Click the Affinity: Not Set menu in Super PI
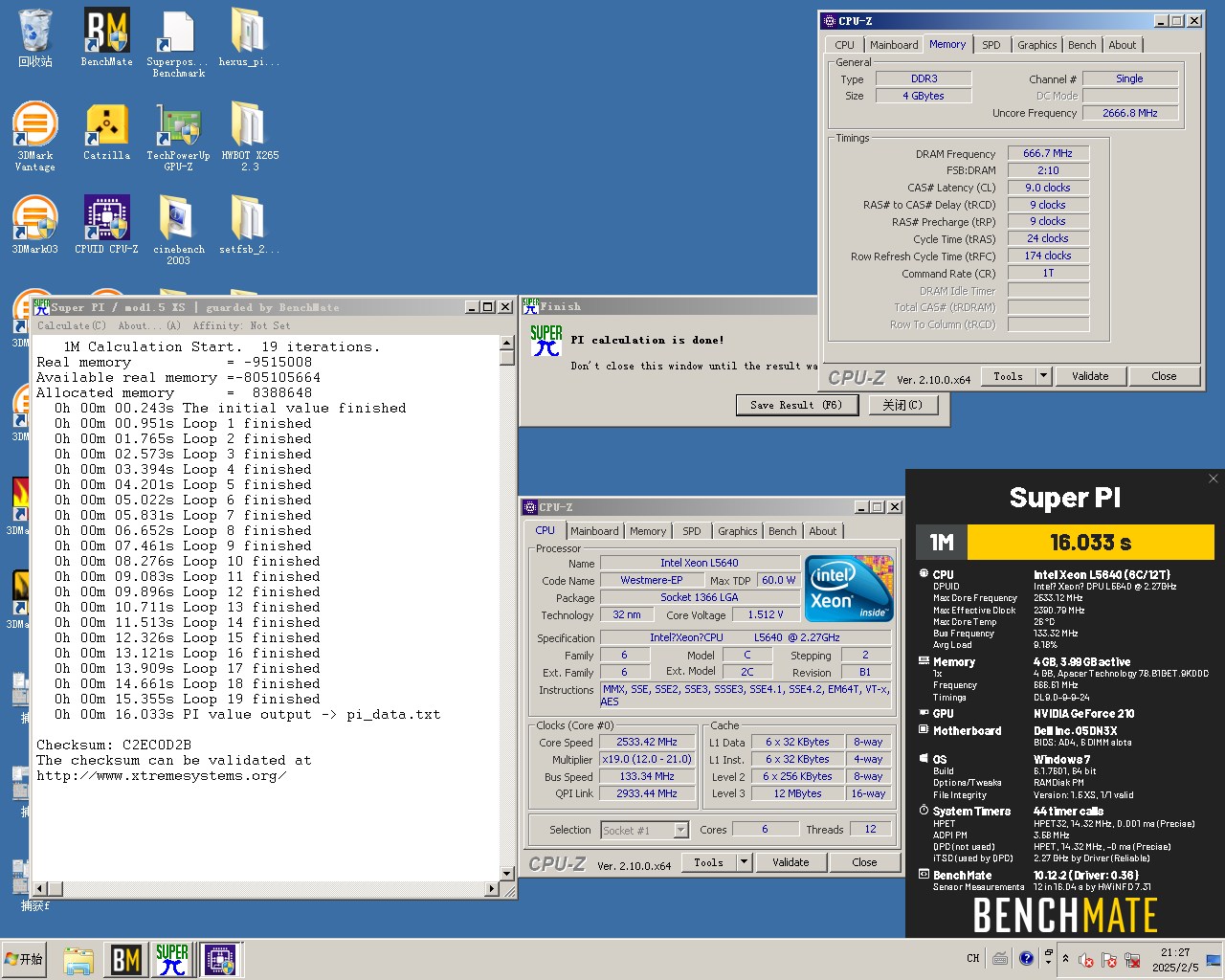Screen dimensions: 1225x980 (x=241, y=325)
